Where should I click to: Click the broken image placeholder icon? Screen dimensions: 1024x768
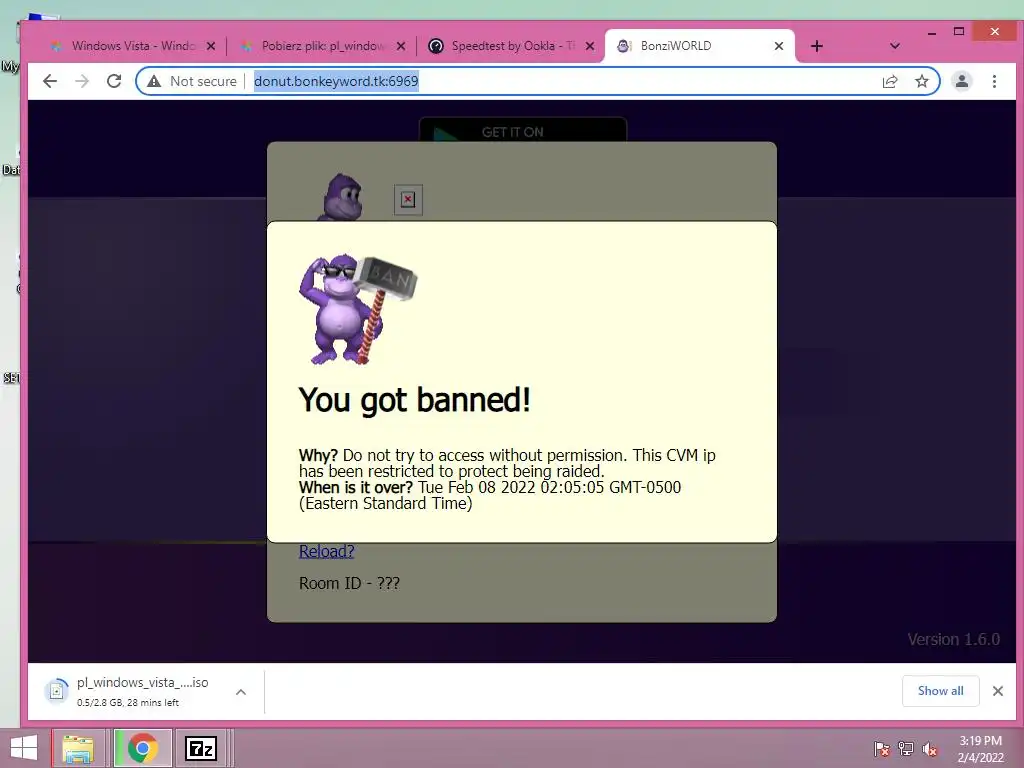pyautogui.click(x=408, y=199)
